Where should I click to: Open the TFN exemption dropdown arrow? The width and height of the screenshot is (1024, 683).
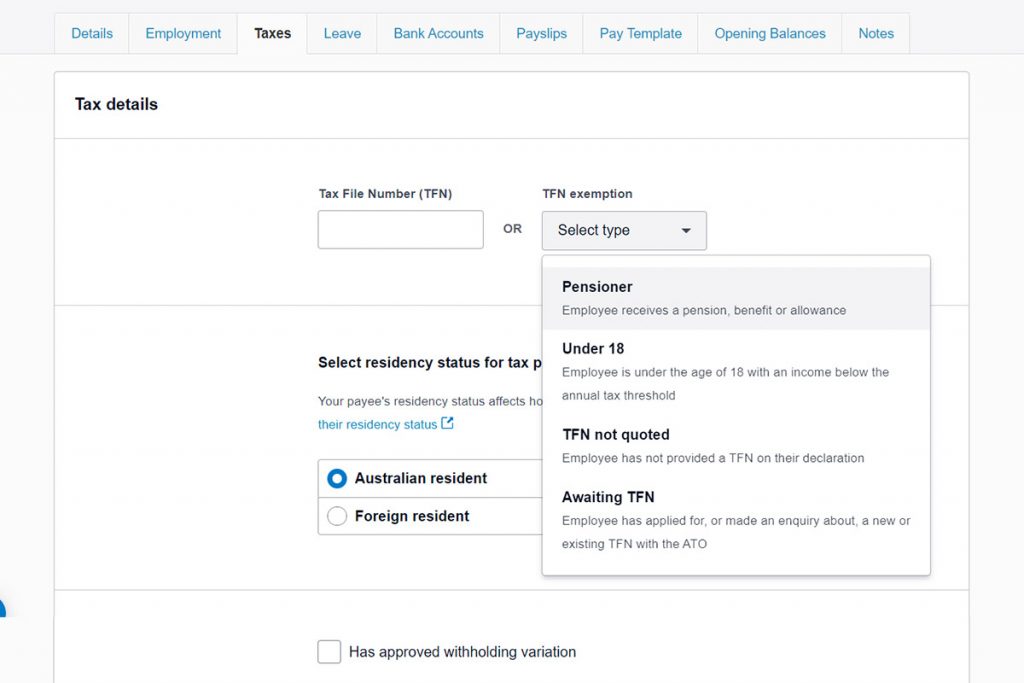[x=686, y=230]
